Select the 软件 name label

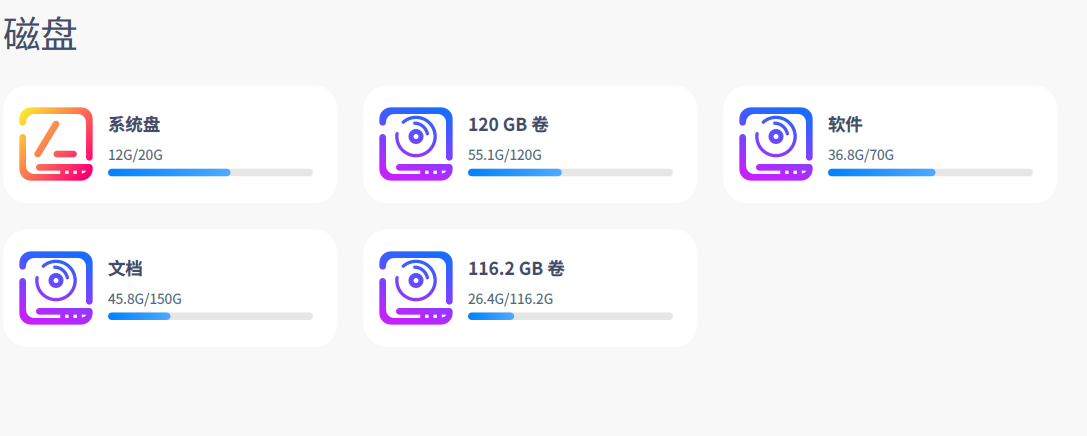point(845,125)
